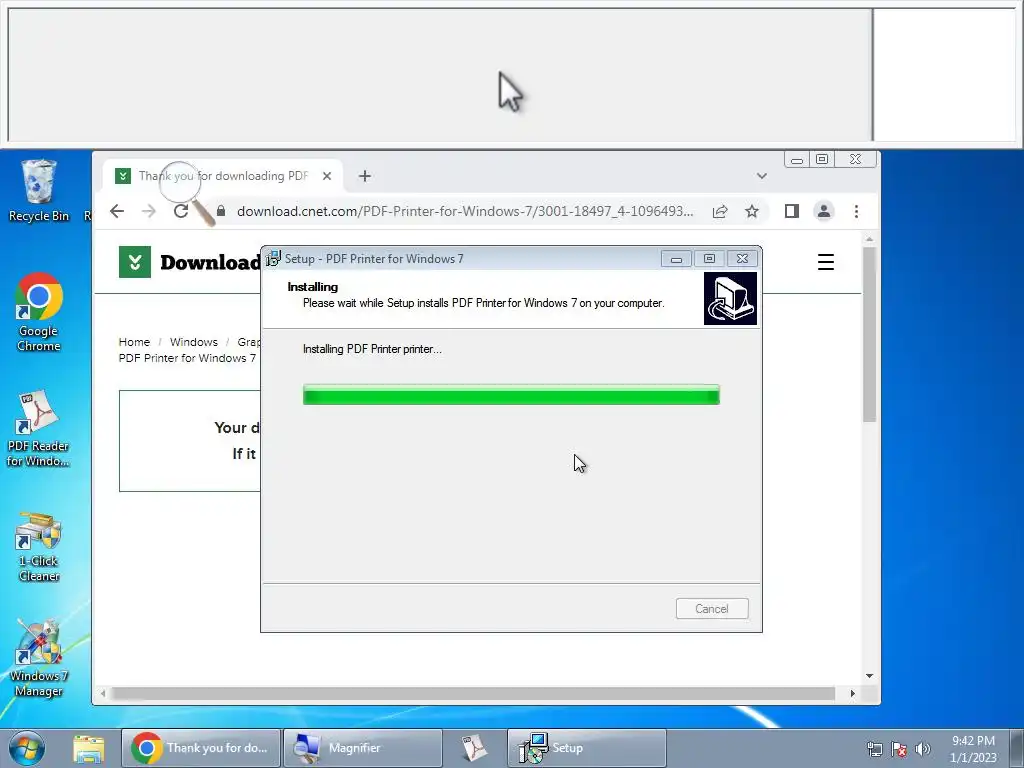
Task: Close the Setup window
Action: point(743,259)
